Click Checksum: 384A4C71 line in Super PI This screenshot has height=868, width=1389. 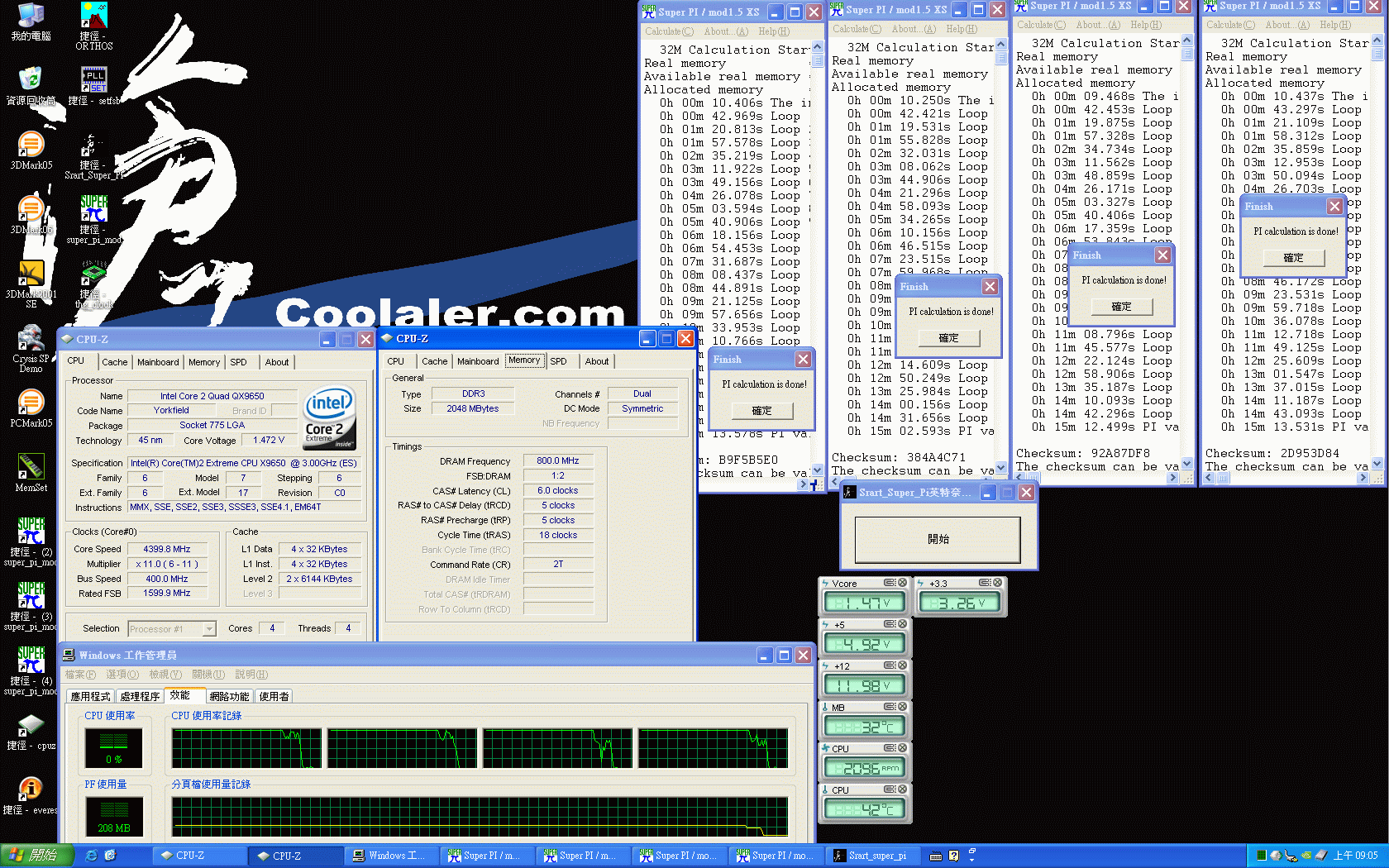pyautogui.click(x=899, y=457)
